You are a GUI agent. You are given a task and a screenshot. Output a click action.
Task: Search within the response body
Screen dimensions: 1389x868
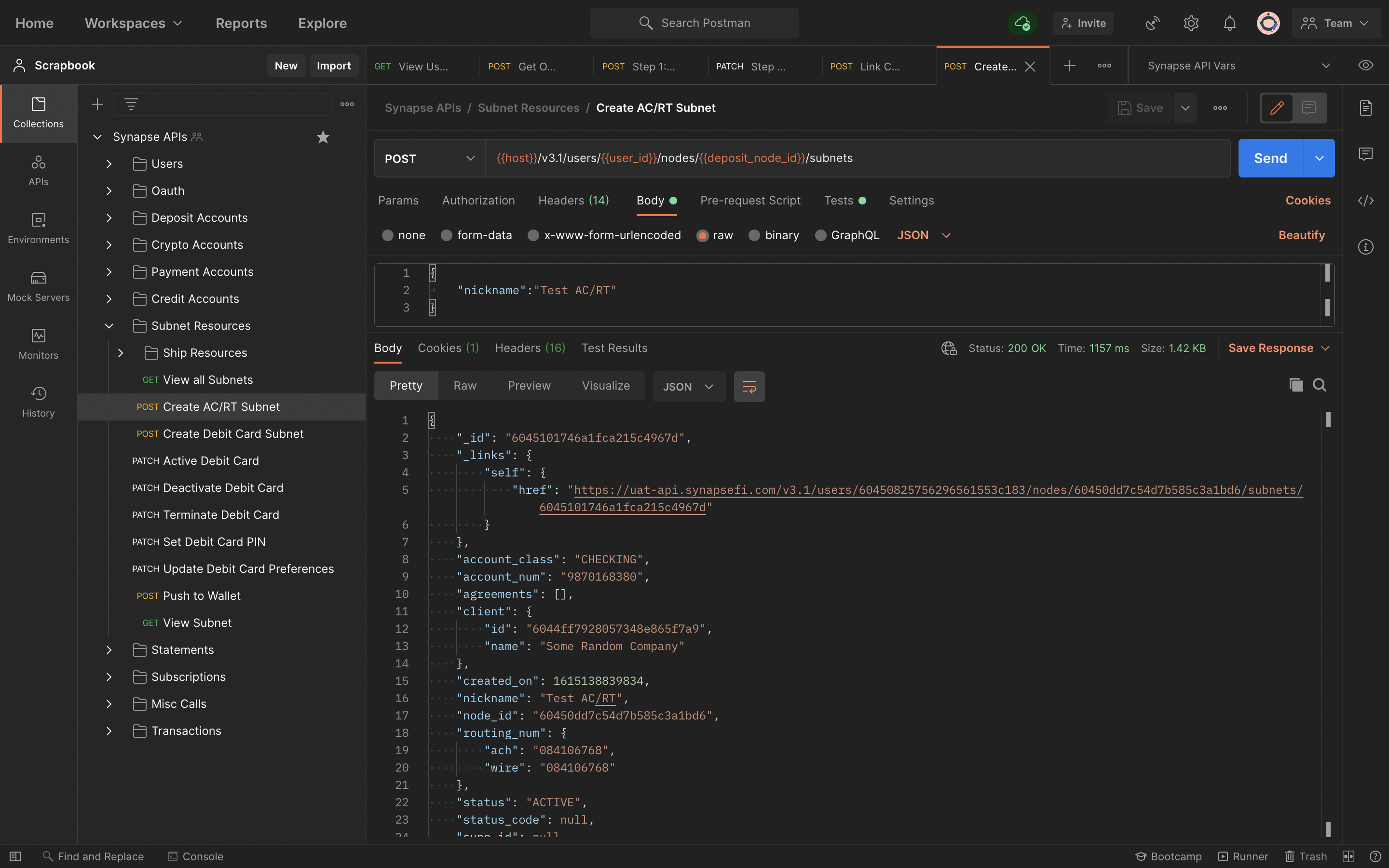click(1319, 385)
